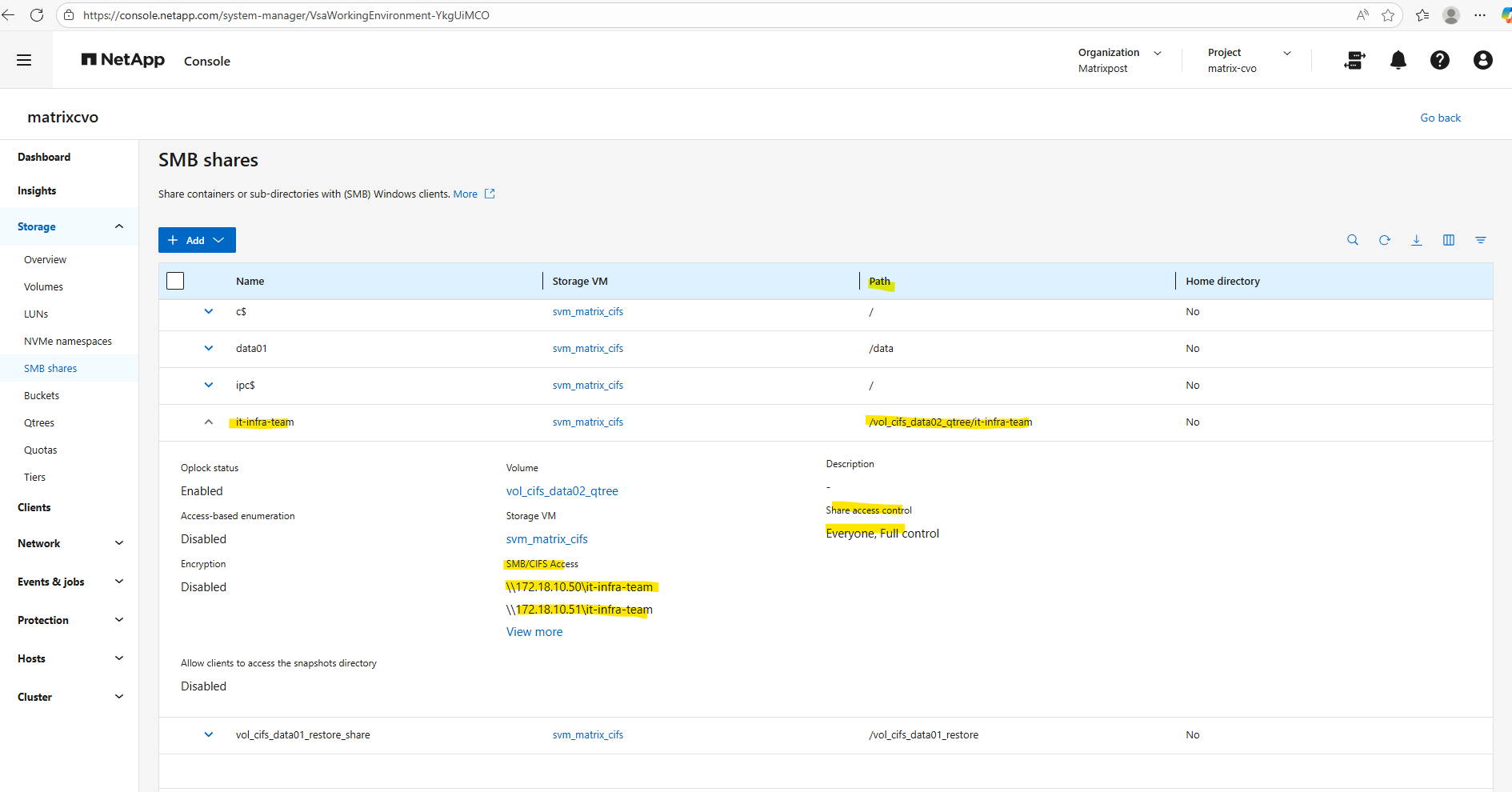Open the notifications bell
Image resolution: width=1512 pixels, height=792 pixels.
click(1398, 61)
